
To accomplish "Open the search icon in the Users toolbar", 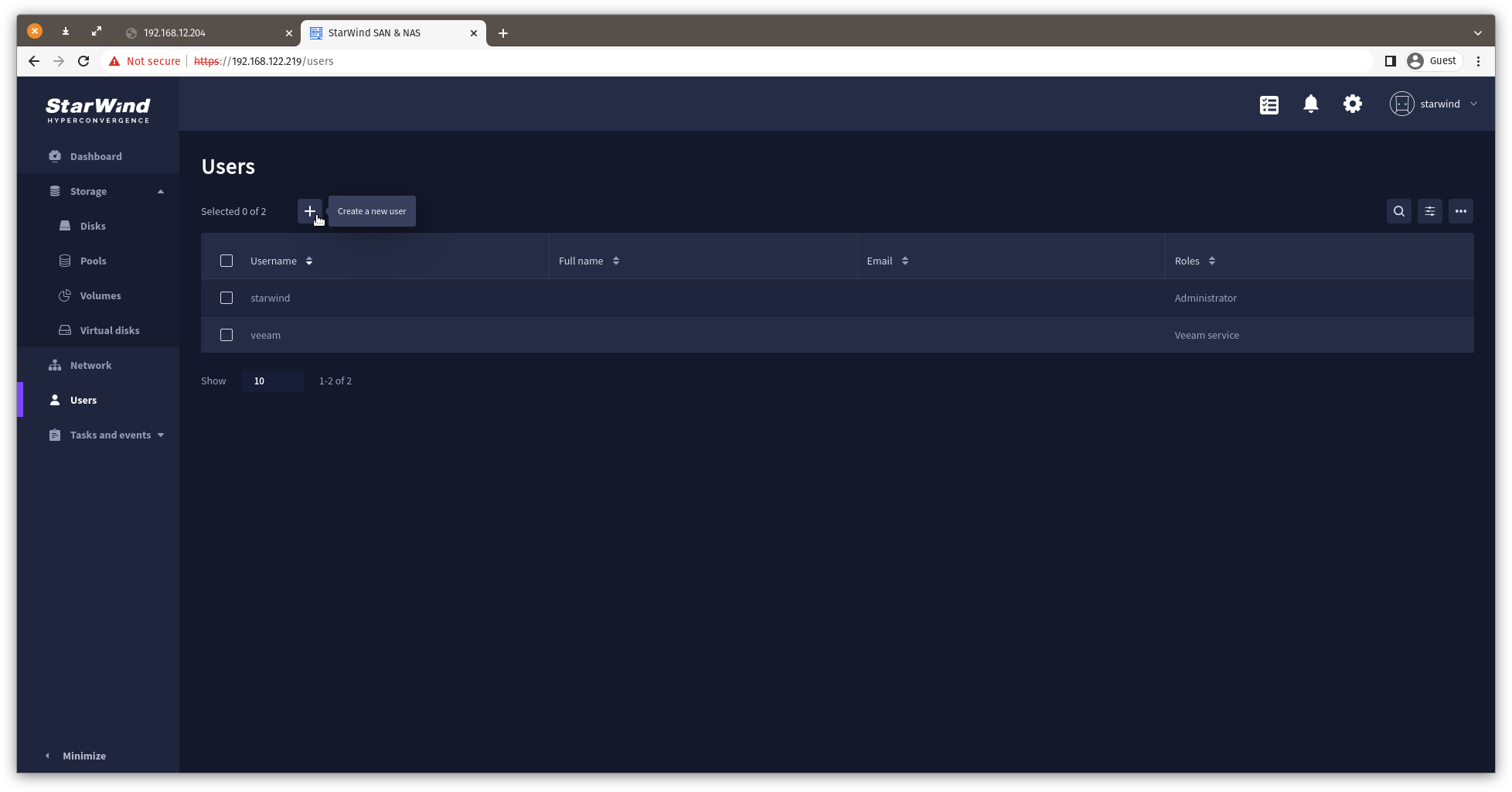I will pos(1398,211).
